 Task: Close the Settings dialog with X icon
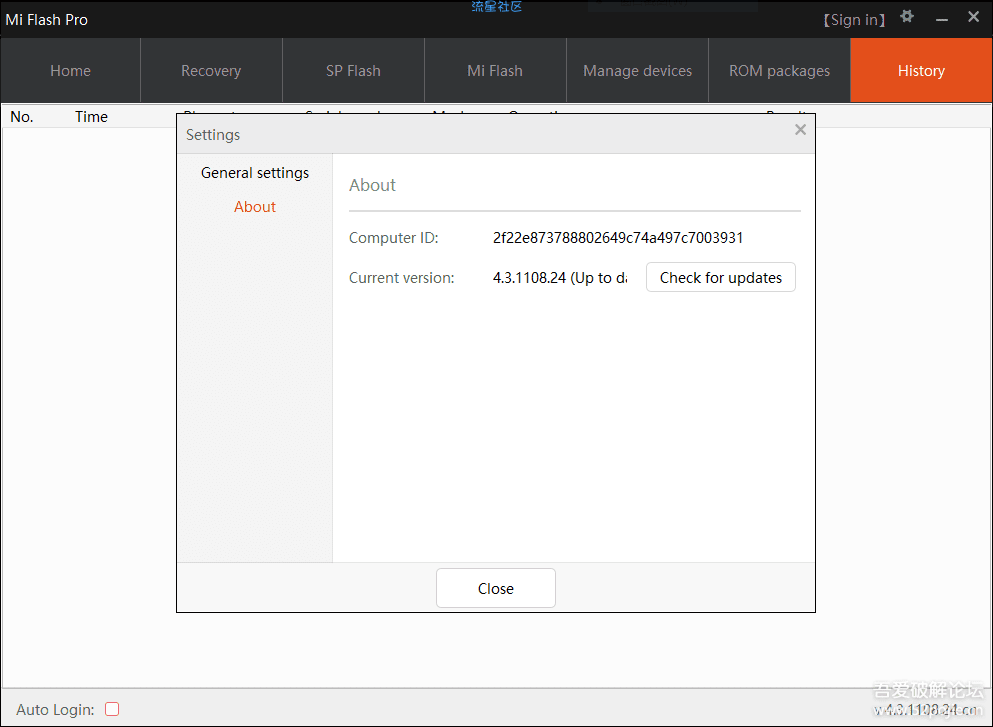click(x=800, y=130)
